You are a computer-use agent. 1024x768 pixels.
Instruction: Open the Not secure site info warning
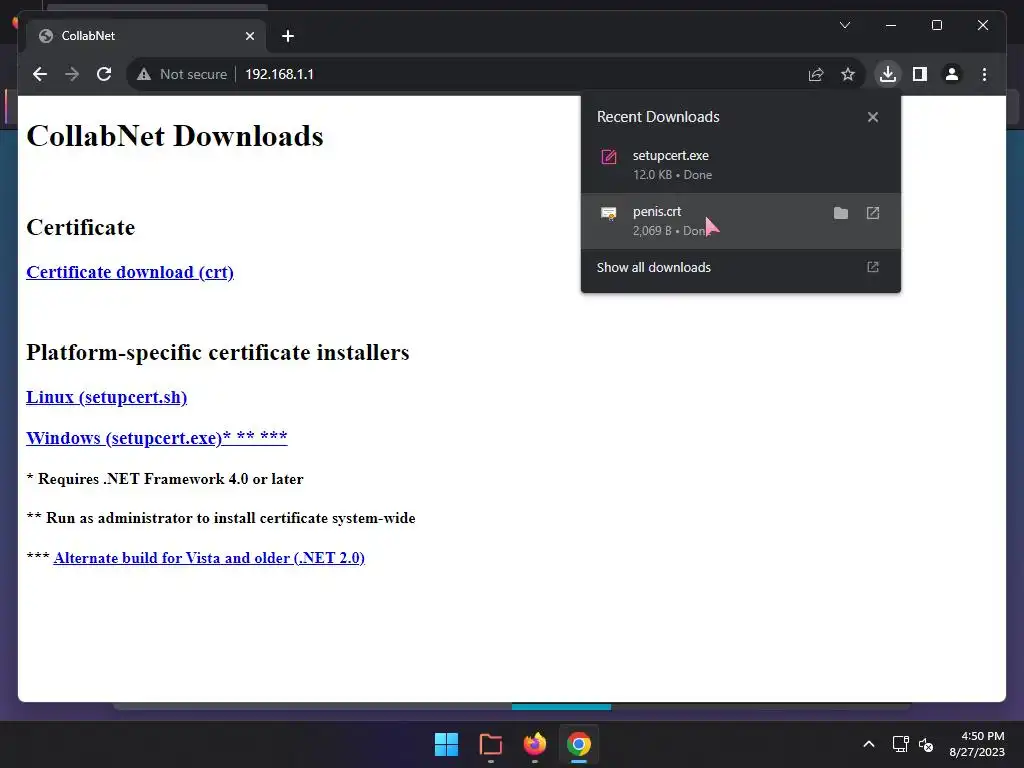pos(182,74)
